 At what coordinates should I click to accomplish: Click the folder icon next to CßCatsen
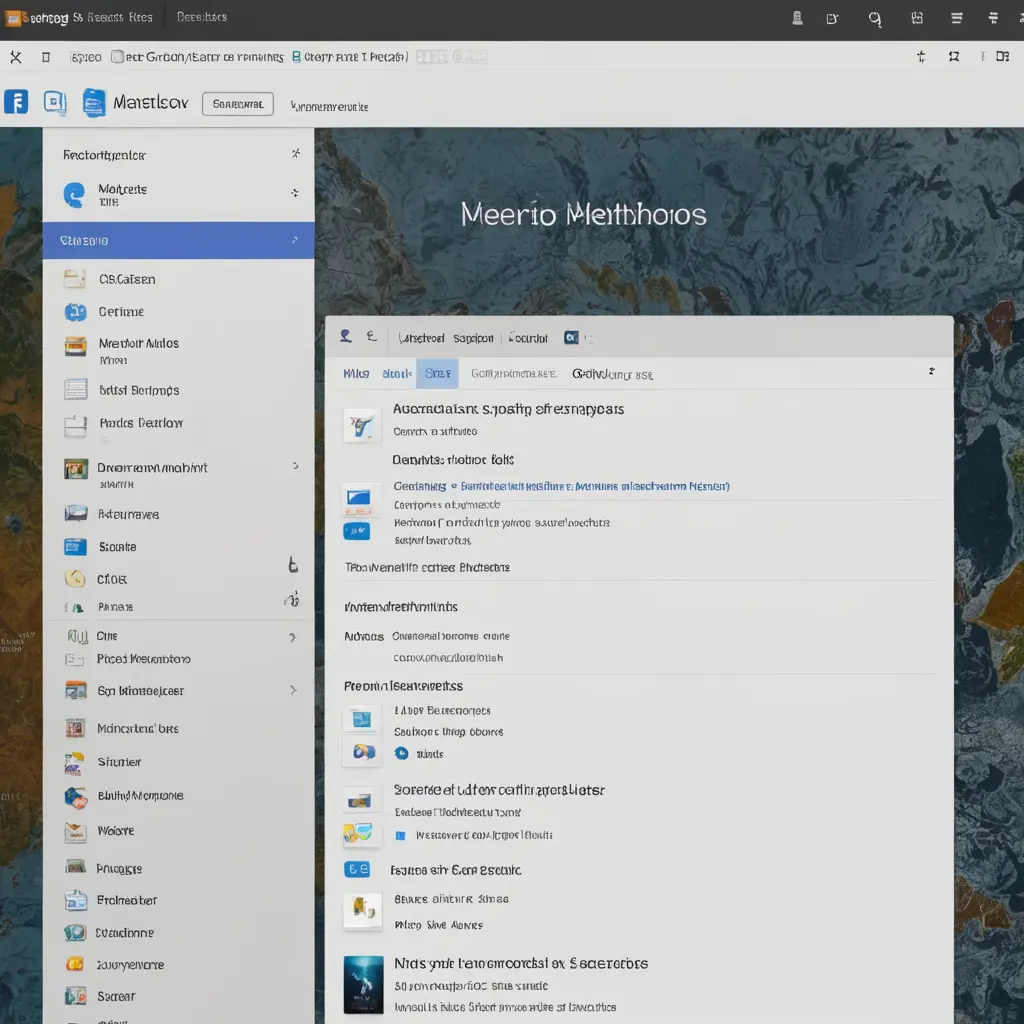pos(75,279)
